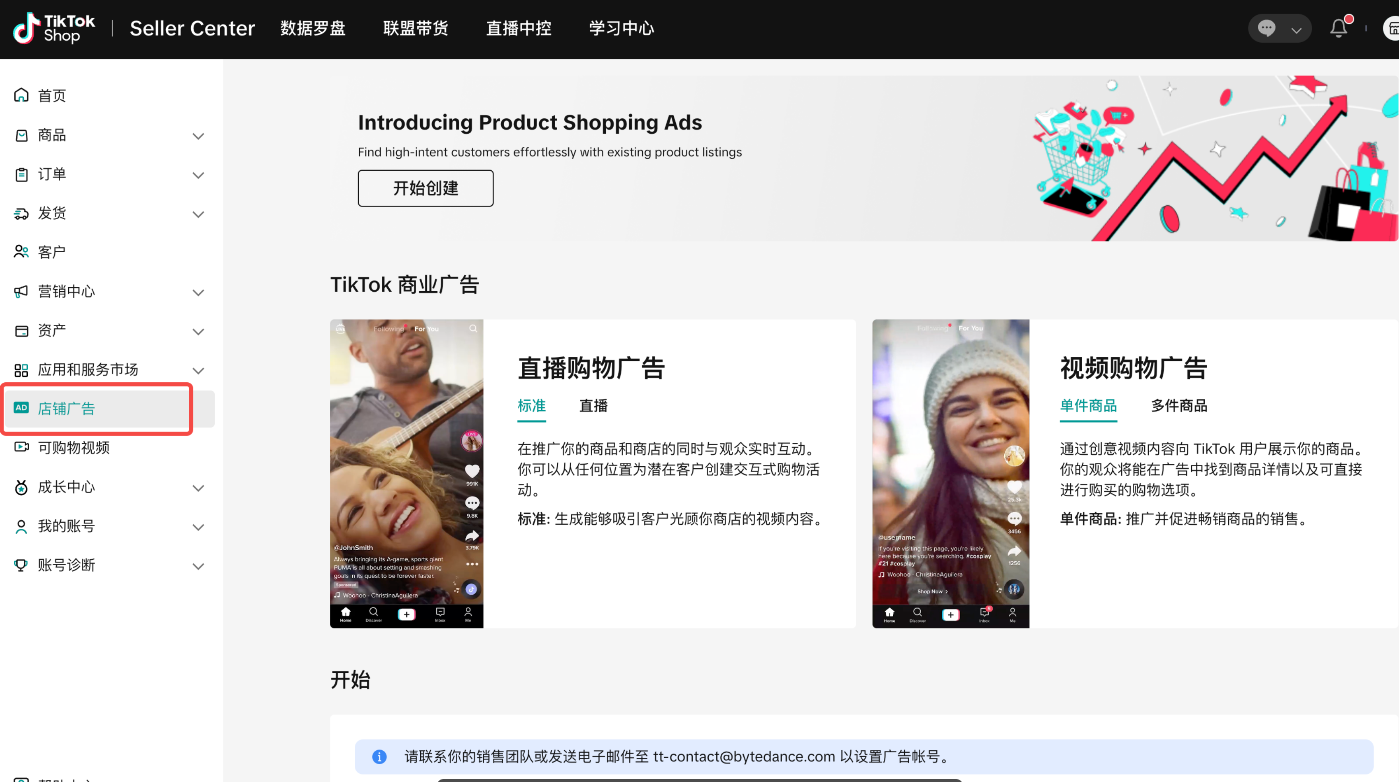Click the people icon beside 客户
The width and height of the screenshot is (1399, 782).
(21, 252)
